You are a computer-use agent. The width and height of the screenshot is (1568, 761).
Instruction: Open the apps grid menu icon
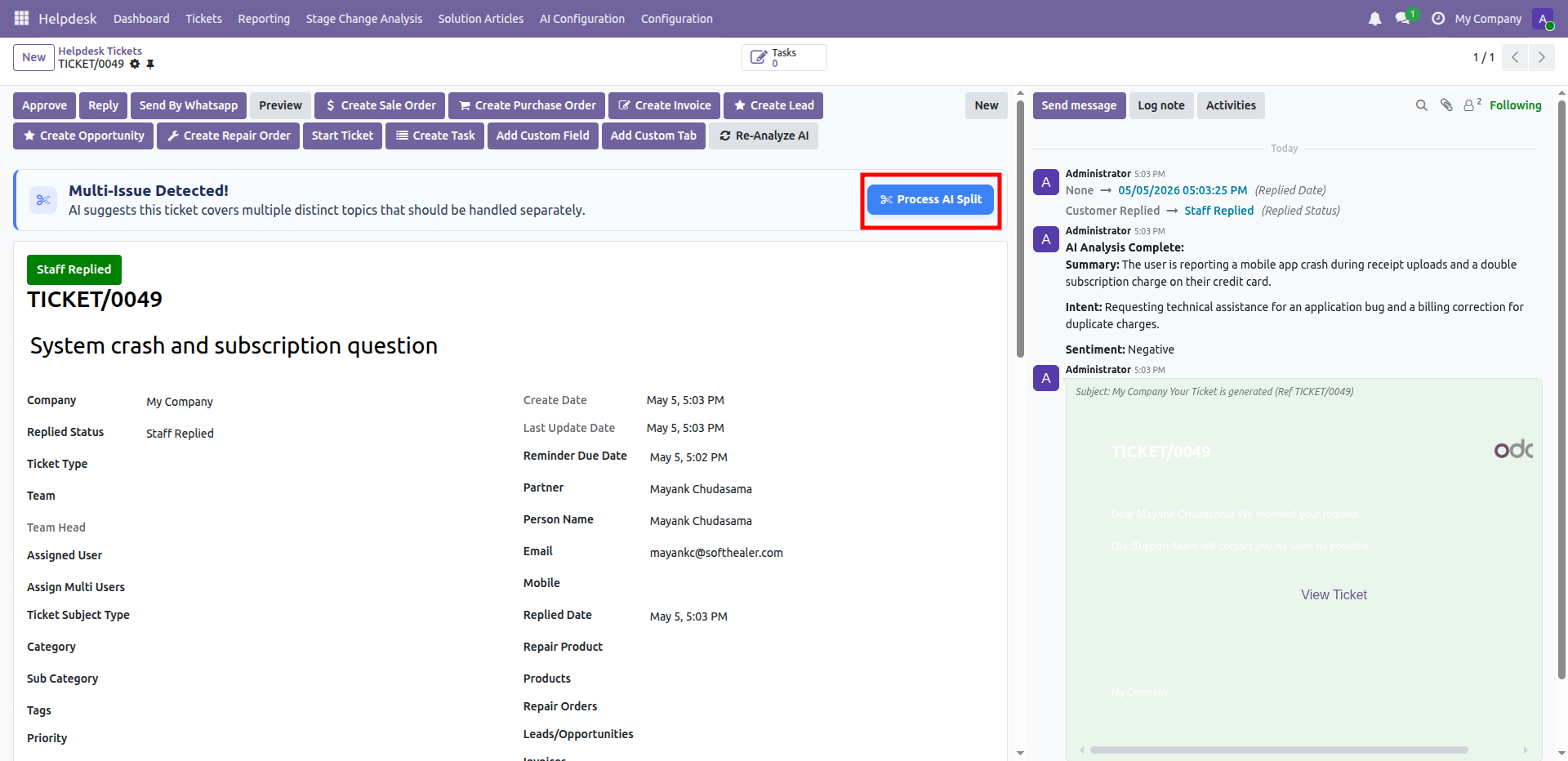coord(21,18)
